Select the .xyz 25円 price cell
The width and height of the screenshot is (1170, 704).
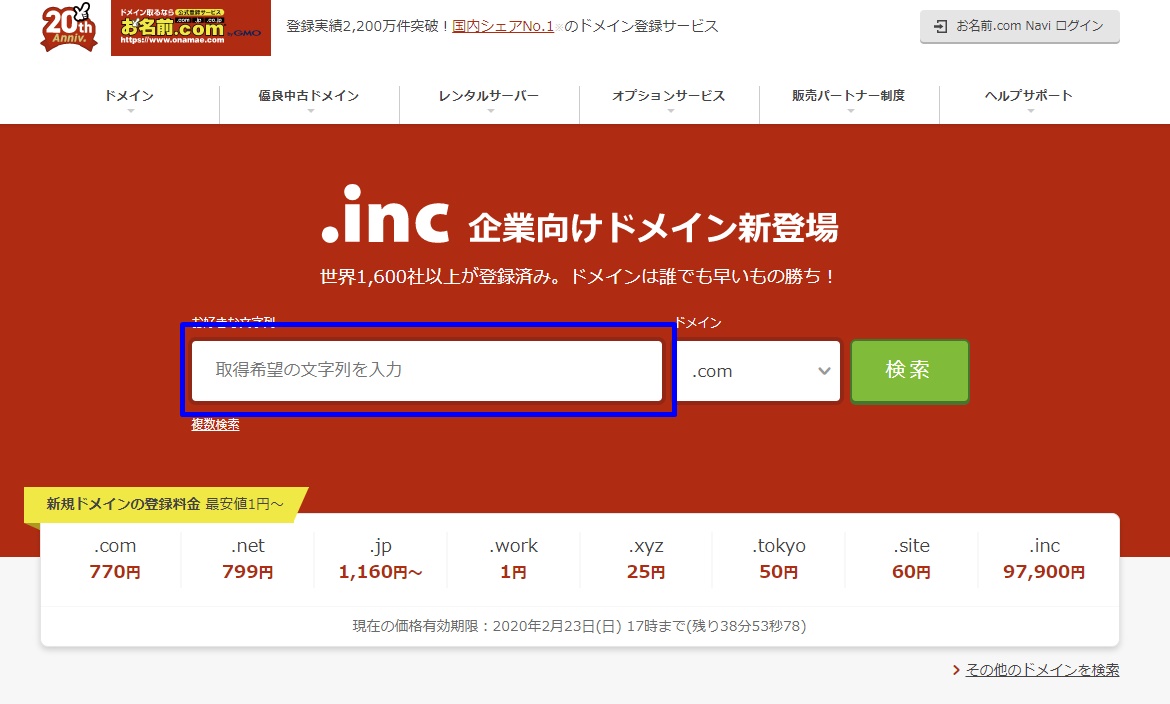646,559
